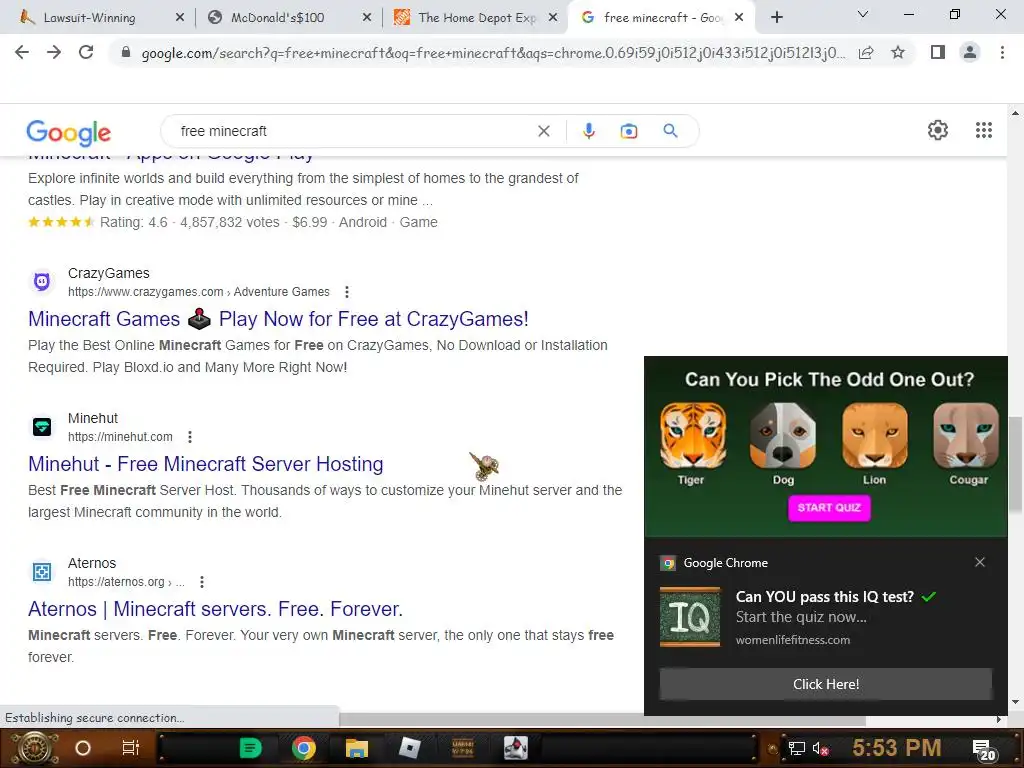The image size is (1024, 768).
Task: Open green chat app on taskbar
Action: (250, 748)
